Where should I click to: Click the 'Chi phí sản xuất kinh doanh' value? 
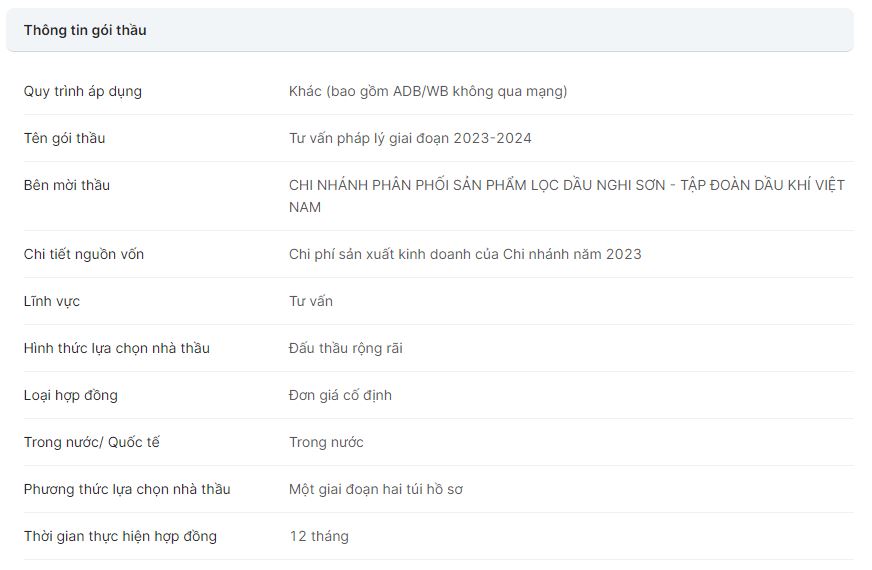(x=465, y=254)
